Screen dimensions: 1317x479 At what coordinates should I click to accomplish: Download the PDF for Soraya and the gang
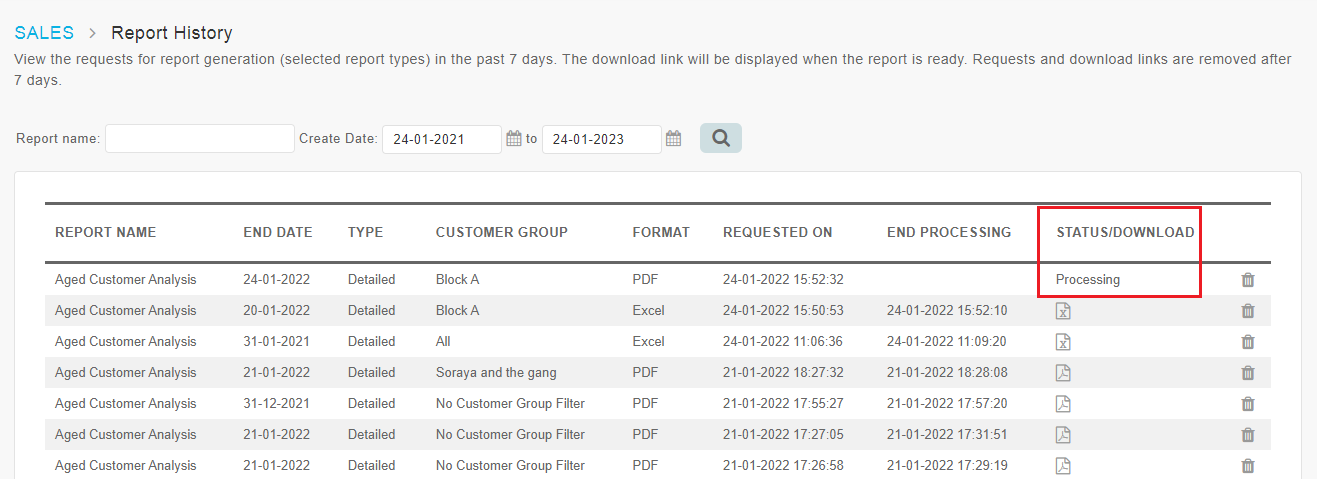1064,373
